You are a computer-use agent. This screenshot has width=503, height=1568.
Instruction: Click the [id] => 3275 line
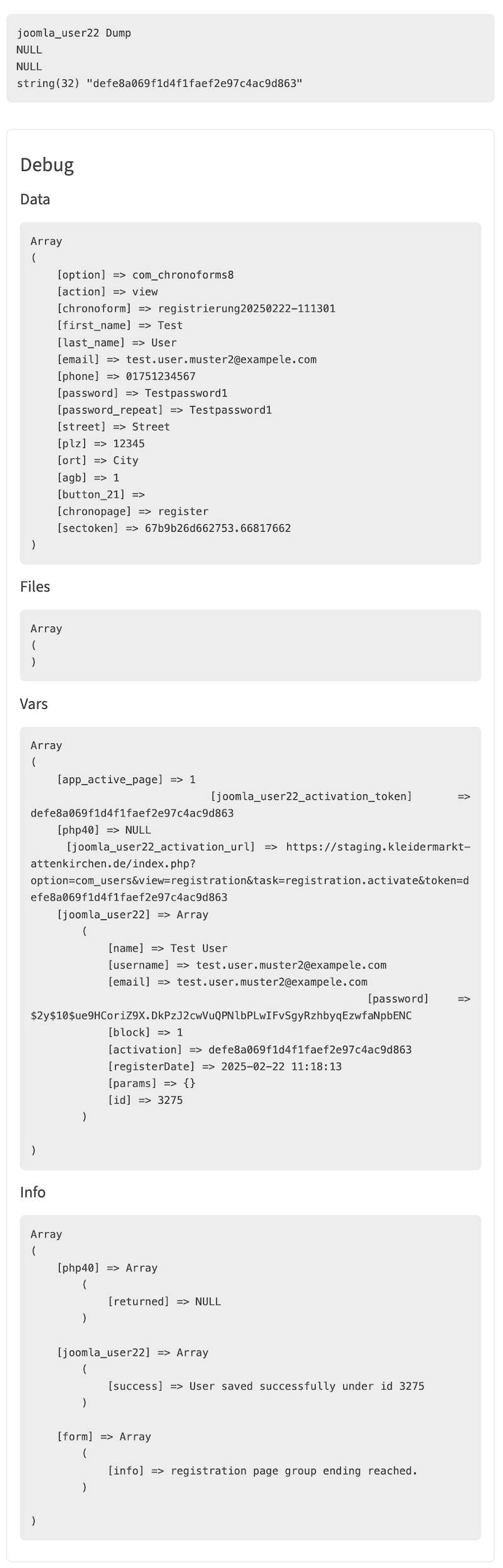click(145, 1100)
